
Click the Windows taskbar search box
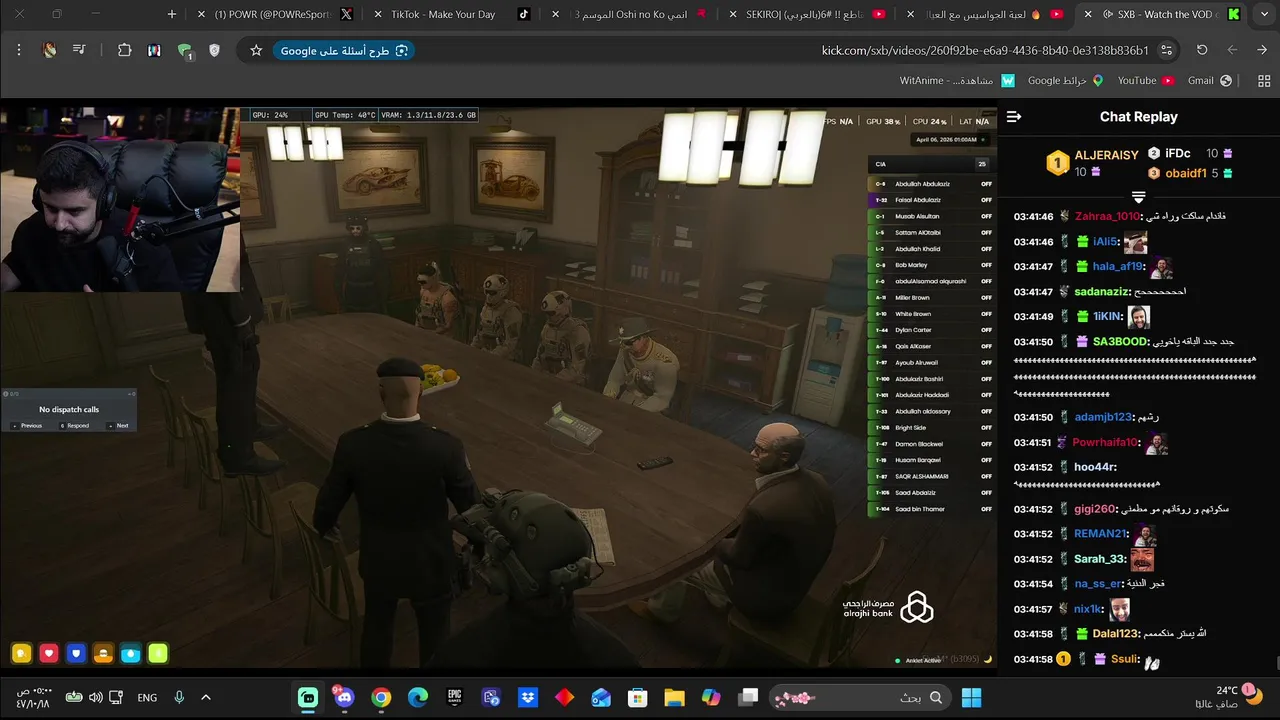862,697
